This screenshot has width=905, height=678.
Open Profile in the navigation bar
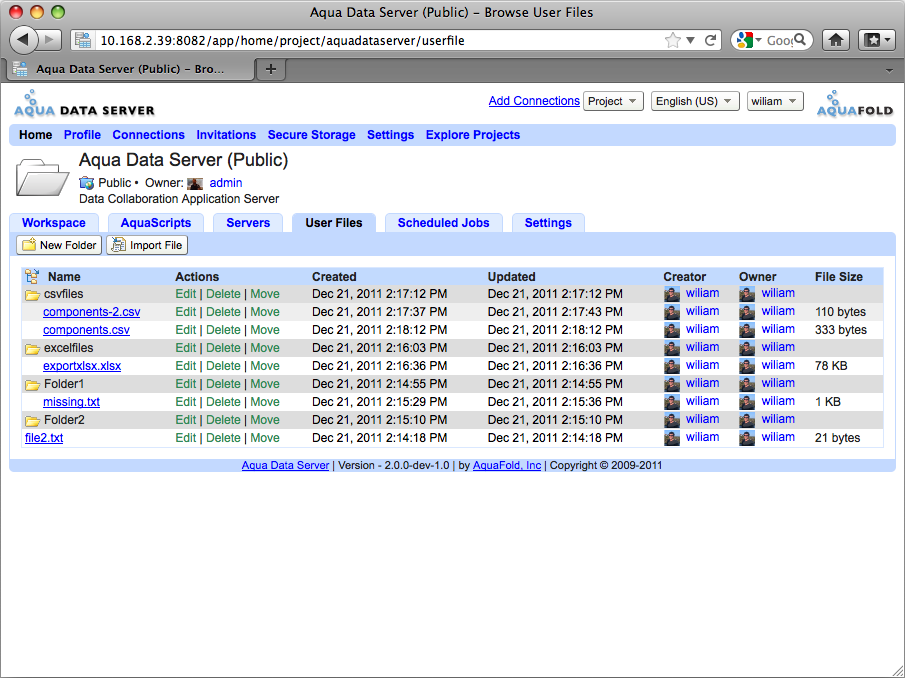tap(83, 134)
